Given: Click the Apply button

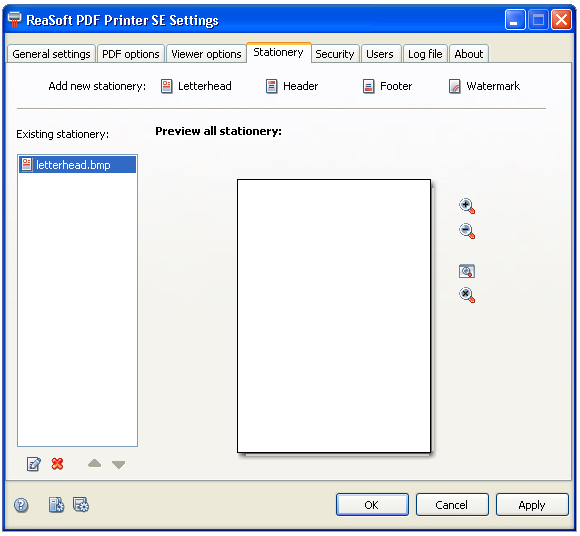Looking at the screenshot, I should pyautogui.click(x=532, y=505).
